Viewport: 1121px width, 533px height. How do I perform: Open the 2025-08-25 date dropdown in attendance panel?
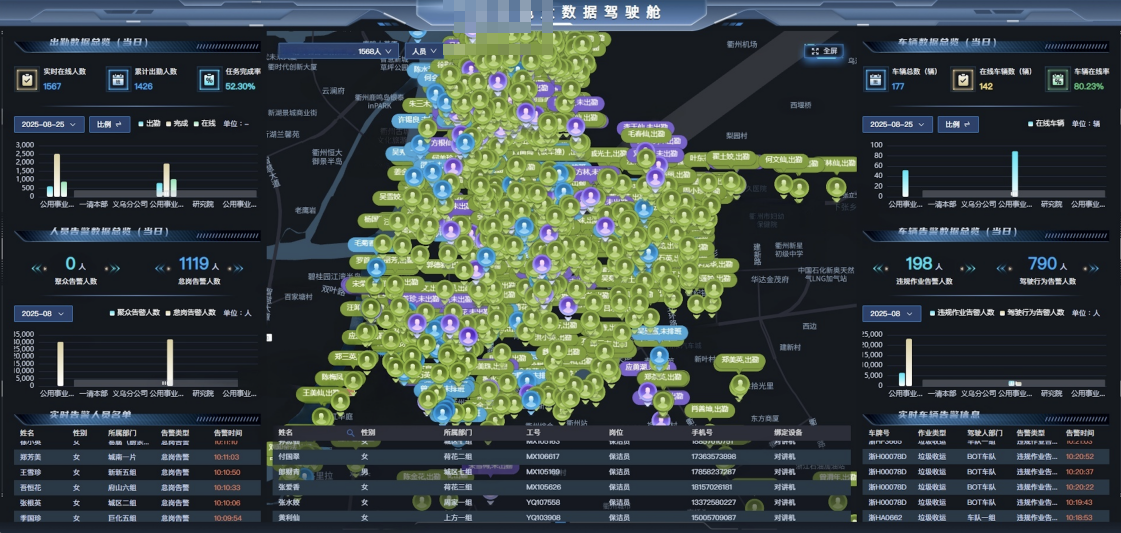(x=48, y=124)
